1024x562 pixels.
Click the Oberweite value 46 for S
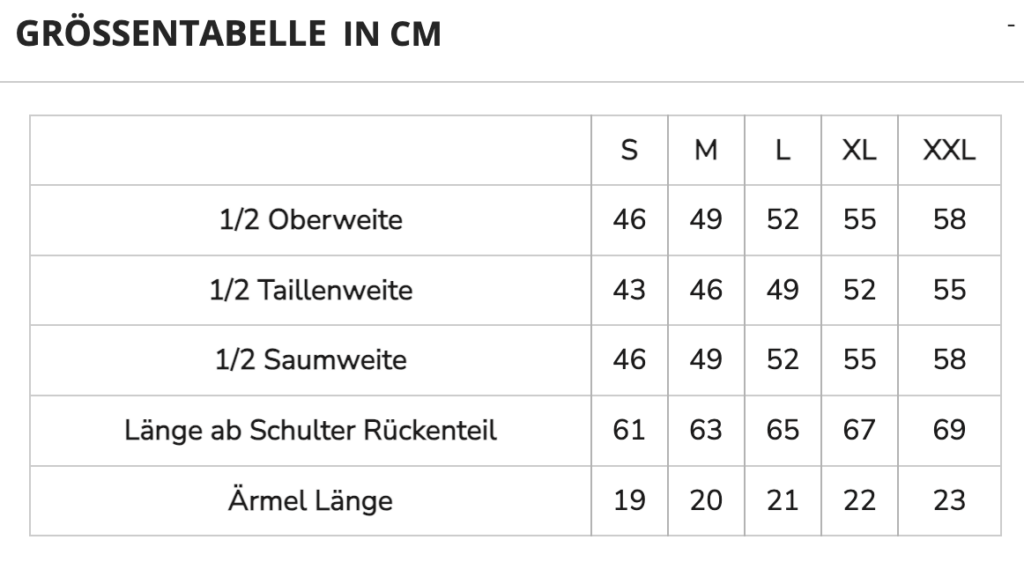(x=629, y=219)
